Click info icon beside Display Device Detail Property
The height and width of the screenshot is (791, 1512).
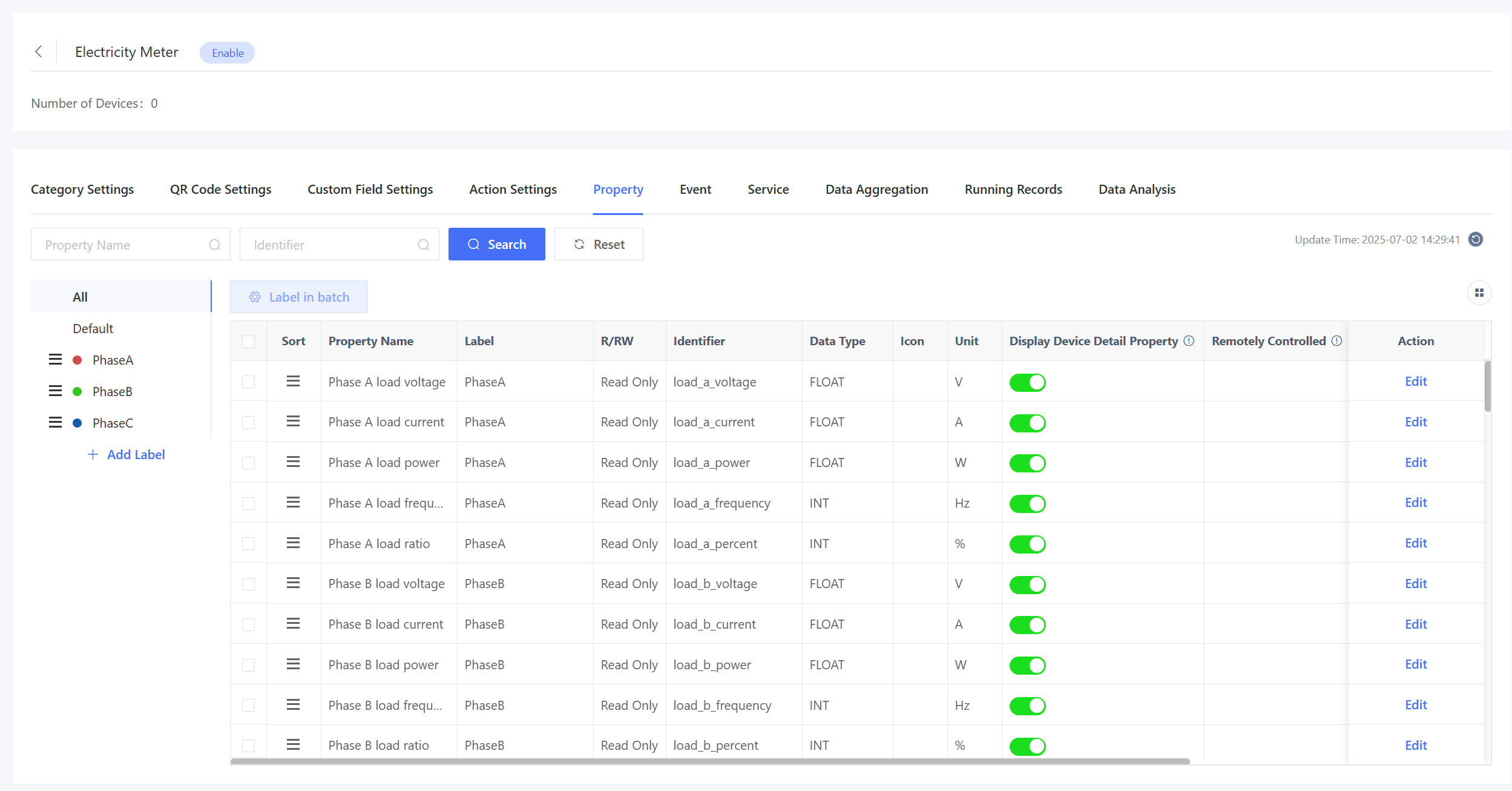[x=1189, y=340]
